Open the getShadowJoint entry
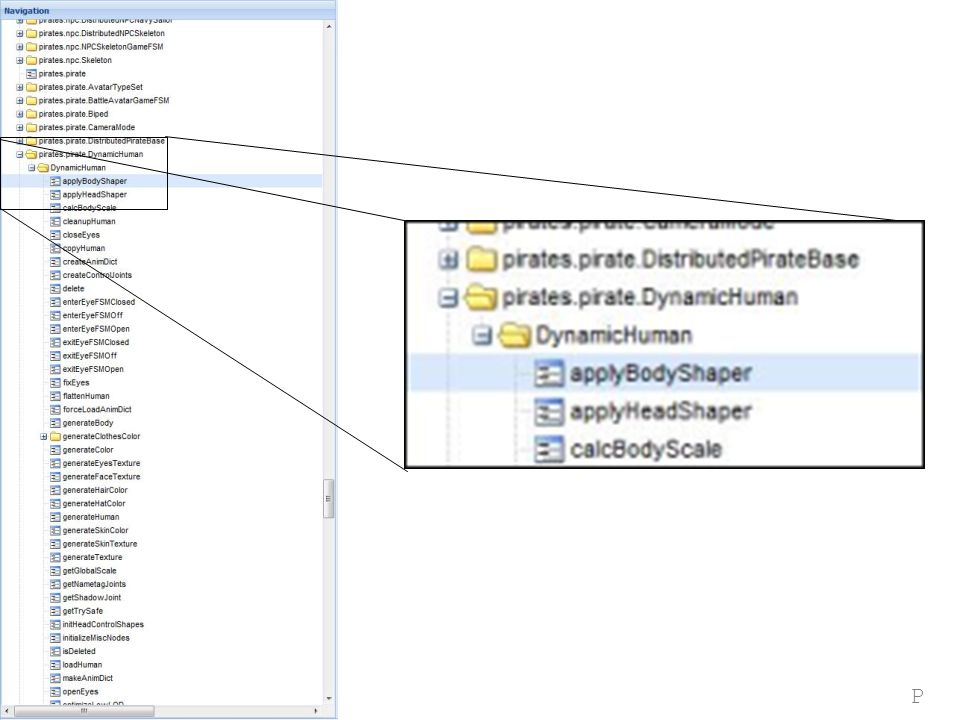Image resolution: width=960 pixels, height=720 pixels. [92, 598]
